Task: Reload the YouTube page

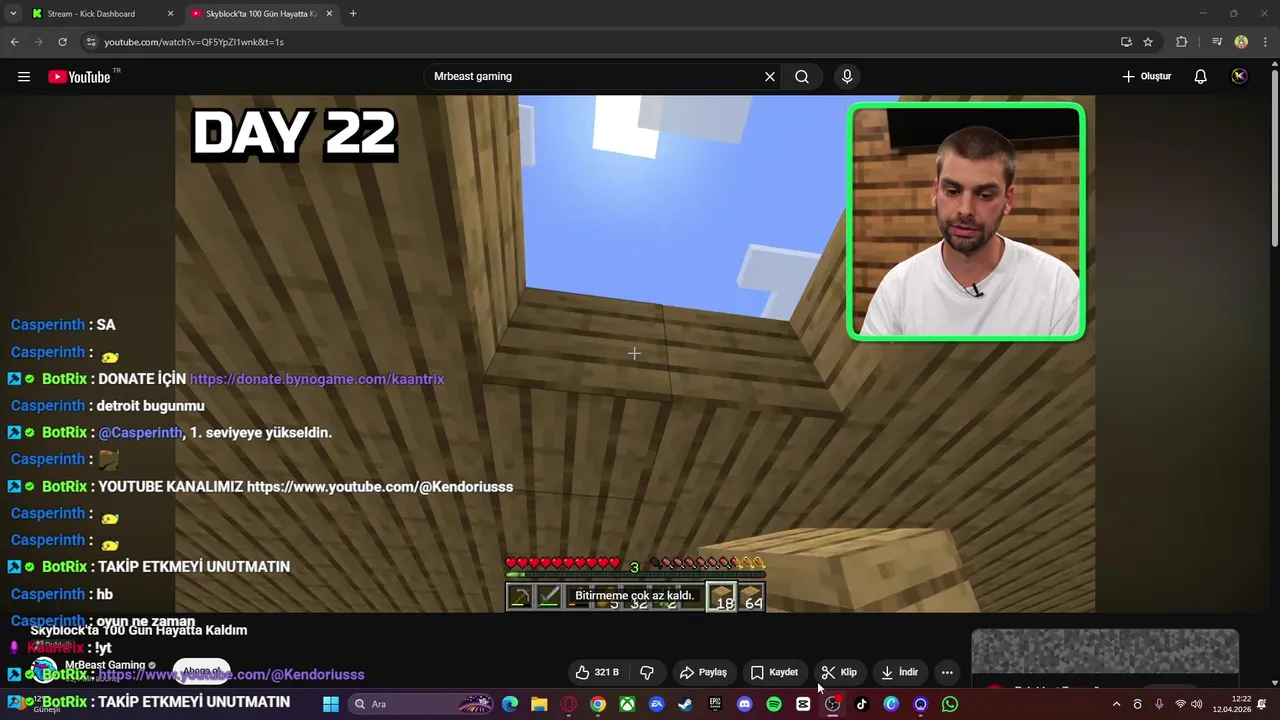Action: (x=62, y=42)
